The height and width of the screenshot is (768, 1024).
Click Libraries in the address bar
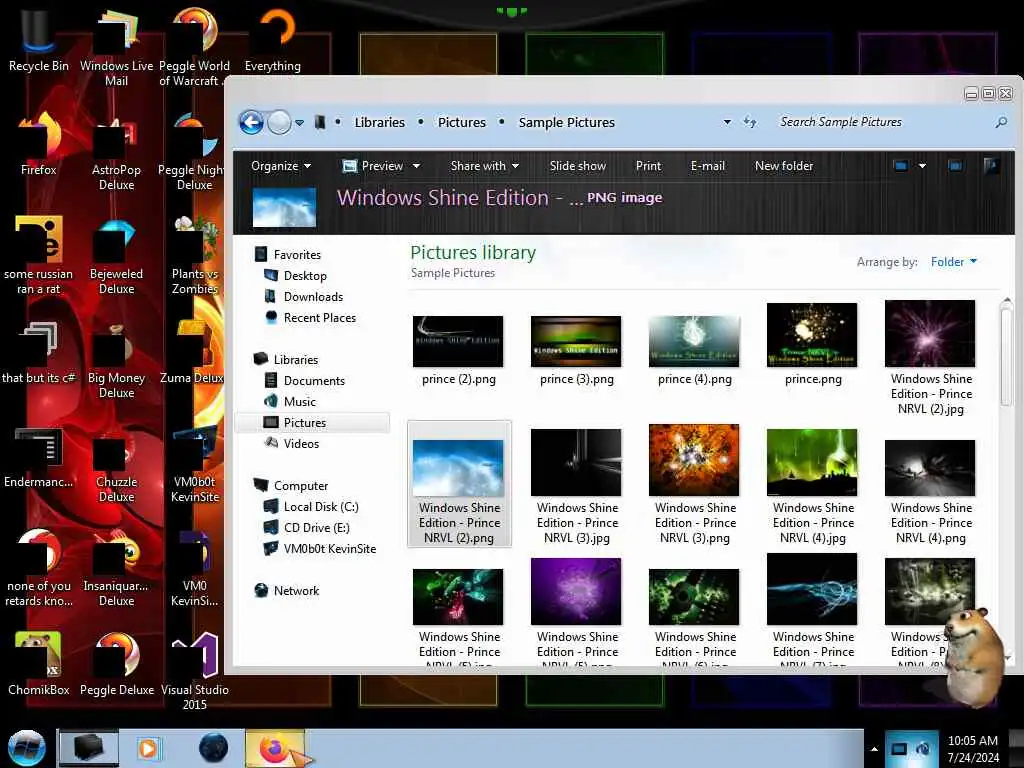coord(379,122)
